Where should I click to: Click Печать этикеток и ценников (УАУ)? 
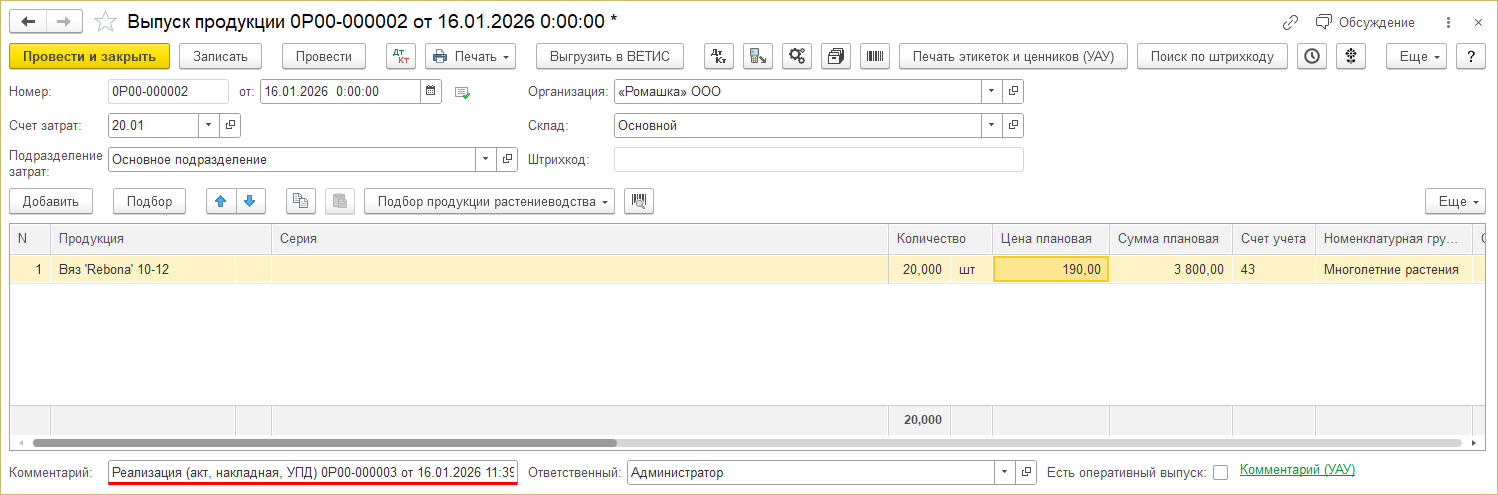1014,57
